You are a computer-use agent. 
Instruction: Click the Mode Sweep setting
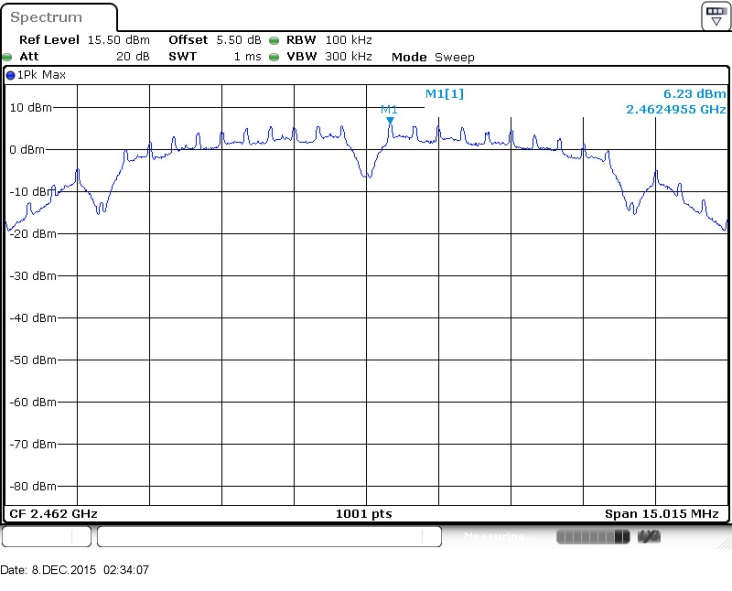433,57
